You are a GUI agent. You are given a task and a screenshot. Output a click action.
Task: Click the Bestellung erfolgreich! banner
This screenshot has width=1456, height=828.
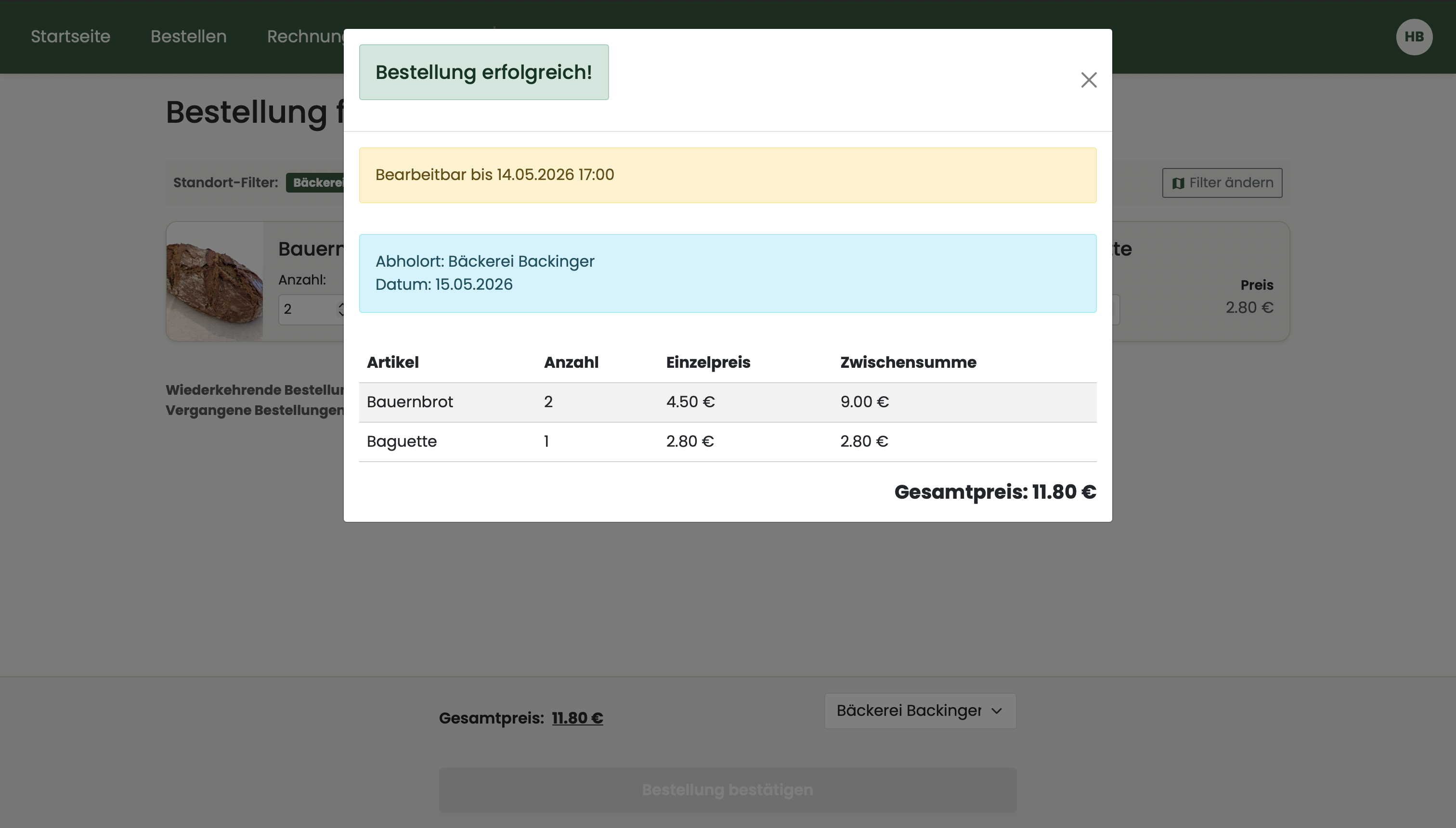(483, 72)
